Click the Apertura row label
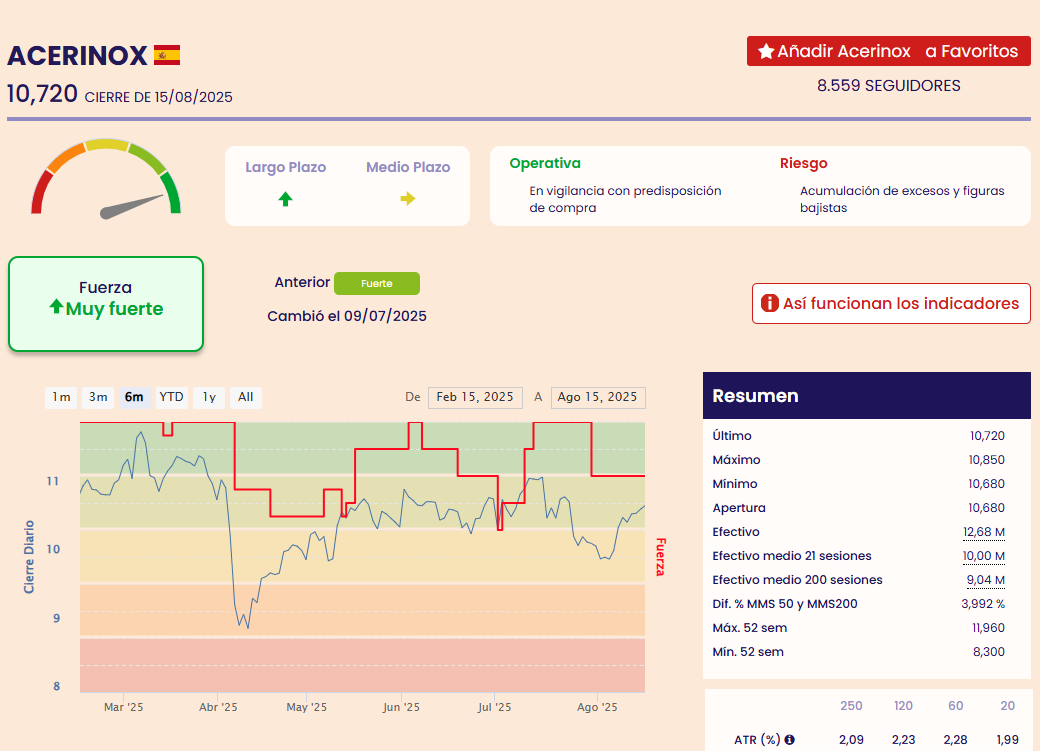The image size is (1040, 751). point(739,508)
